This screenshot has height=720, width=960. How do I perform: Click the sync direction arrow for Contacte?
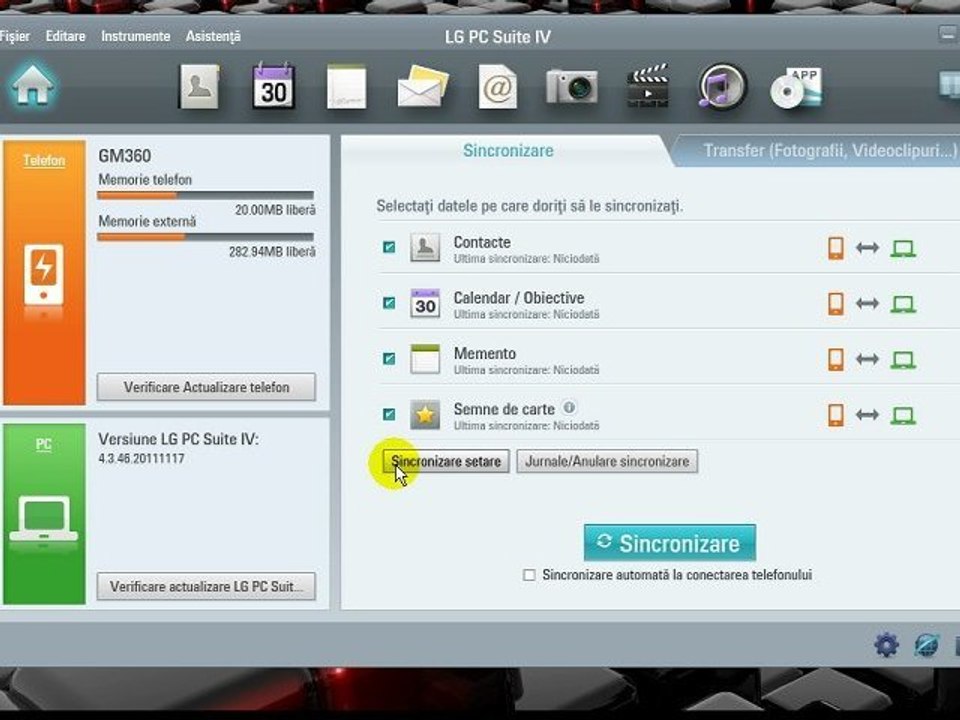(868, 248)
